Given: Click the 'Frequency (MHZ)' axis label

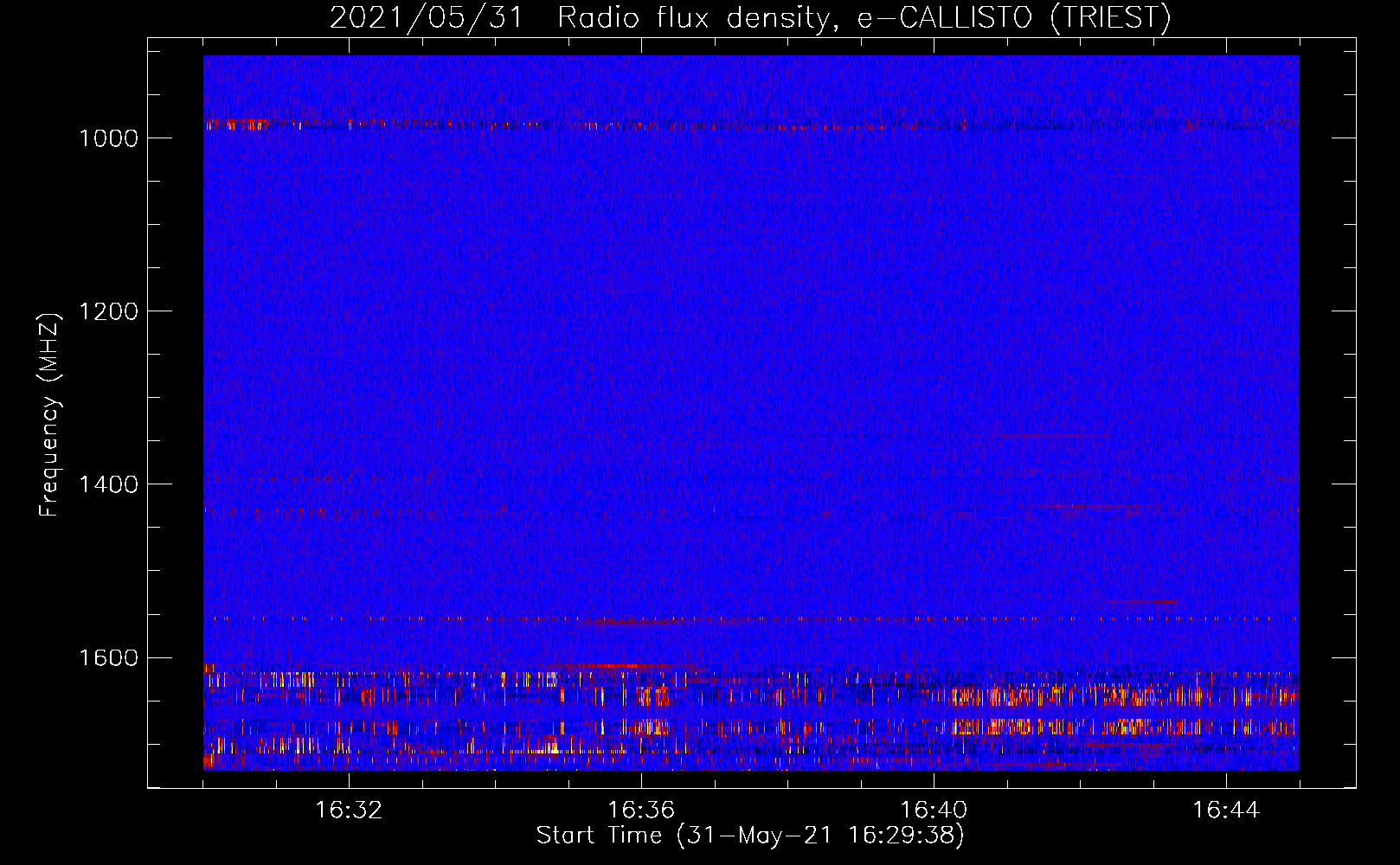Looking at the screenshot, I should (49, 415).
